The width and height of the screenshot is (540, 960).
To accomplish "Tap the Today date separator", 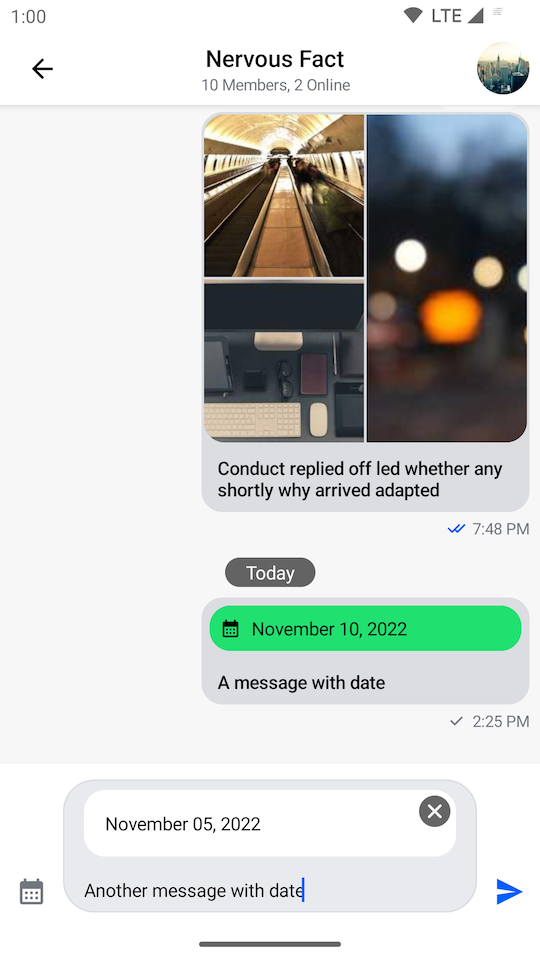I will (270, 572).
